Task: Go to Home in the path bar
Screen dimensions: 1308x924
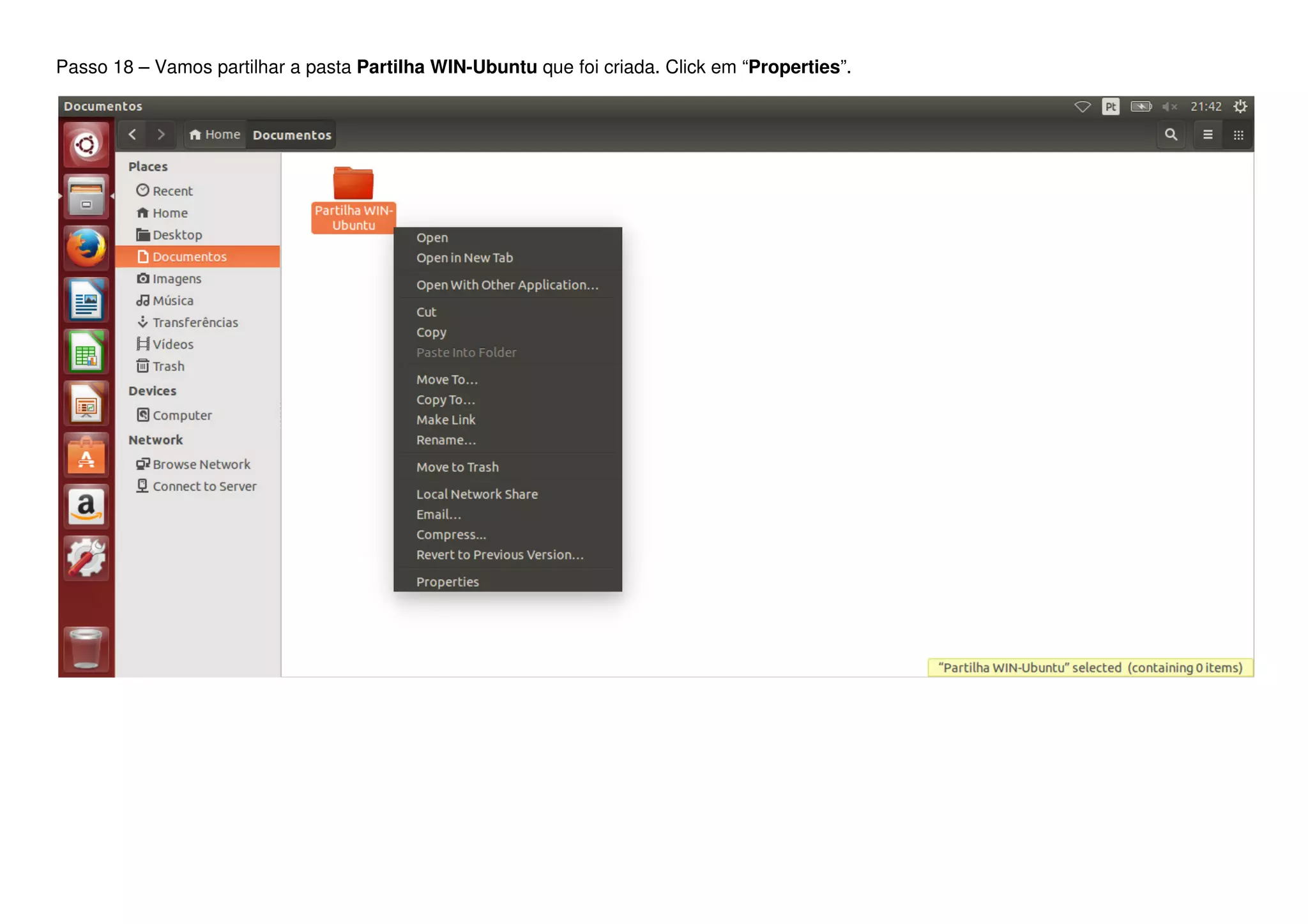Action: tap(215, 135)
